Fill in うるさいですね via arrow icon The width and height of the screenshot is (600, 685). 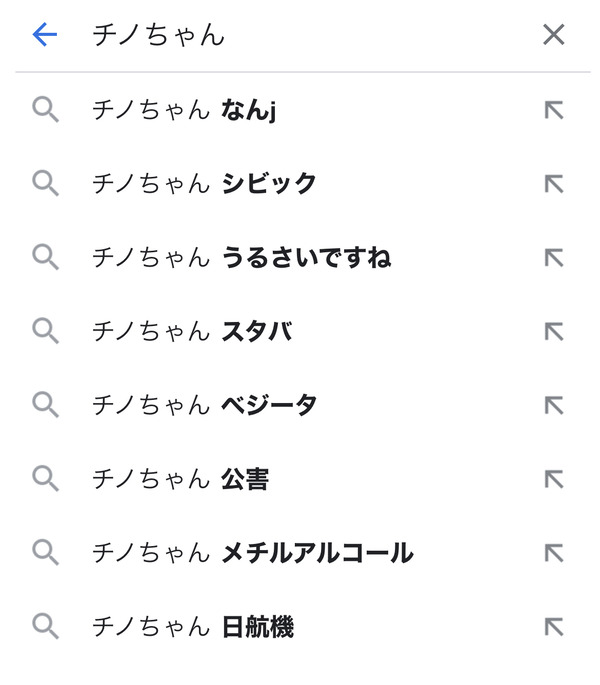(x=554, y=258)
